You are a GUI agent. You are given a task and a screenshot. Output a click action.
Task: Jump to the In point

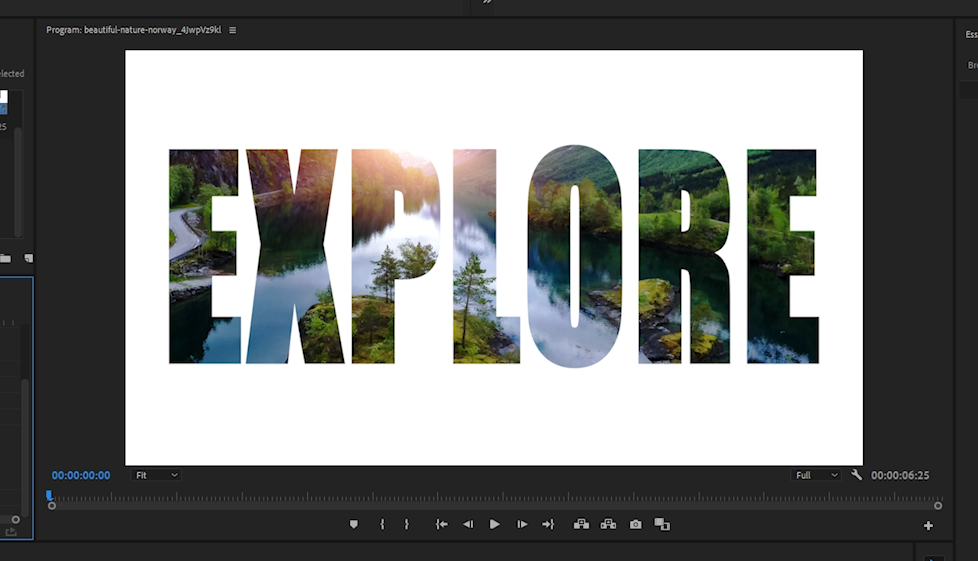[441, 525]
